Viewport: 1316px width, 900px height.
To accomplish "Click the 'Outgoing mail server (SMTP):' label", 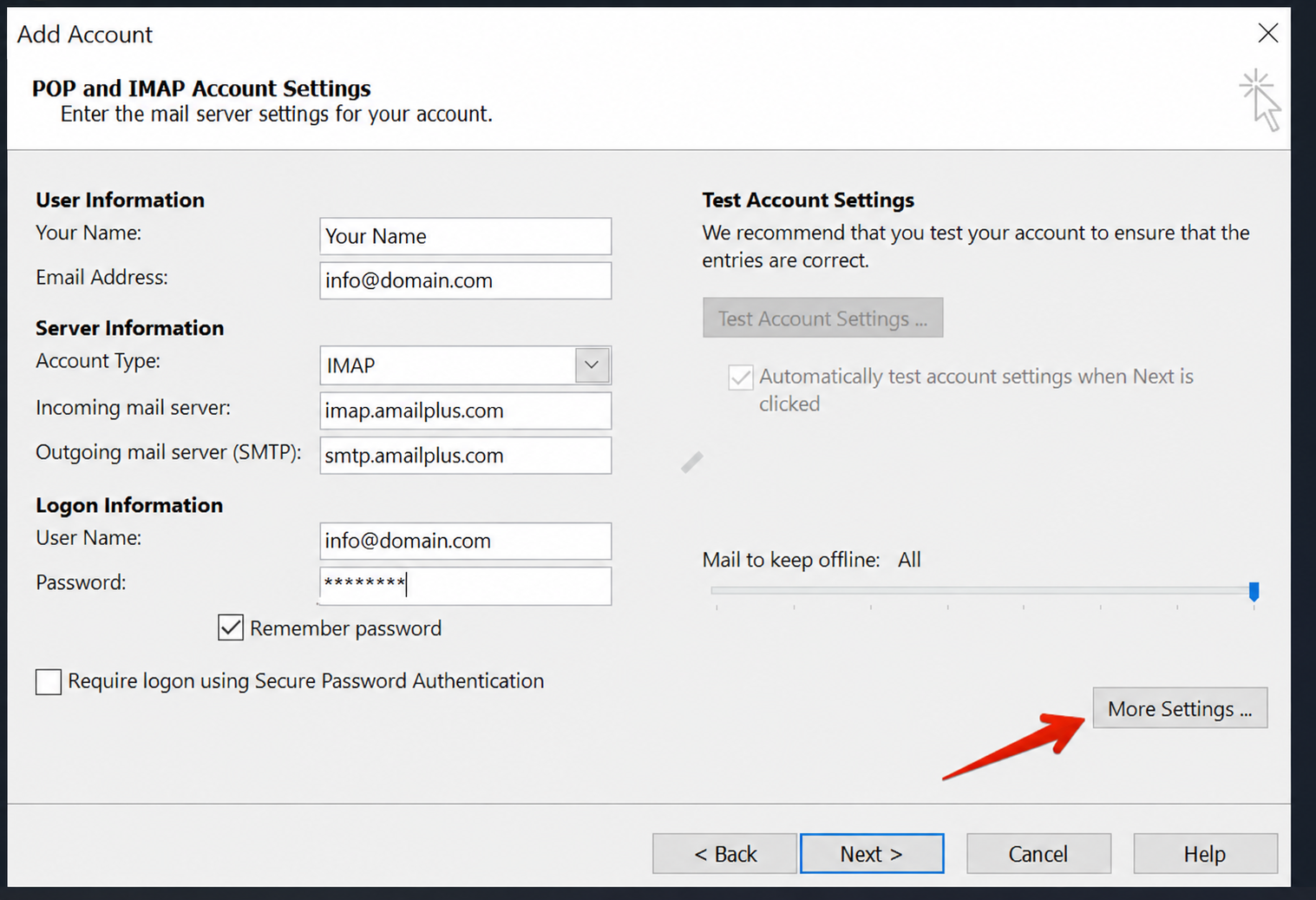I will coord(168,452).
